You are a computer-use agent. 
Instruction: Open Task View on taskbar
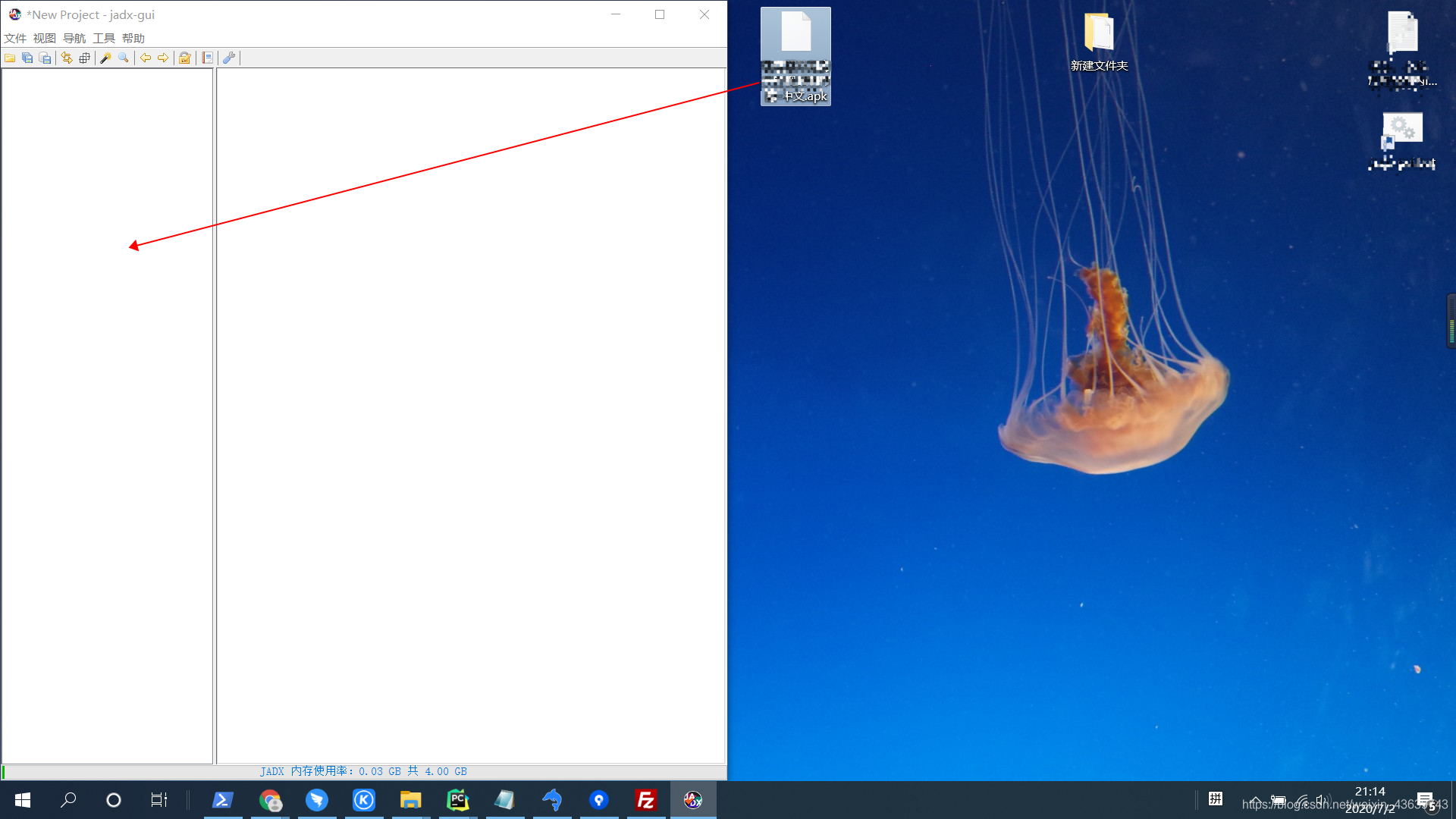pos(159,800)
